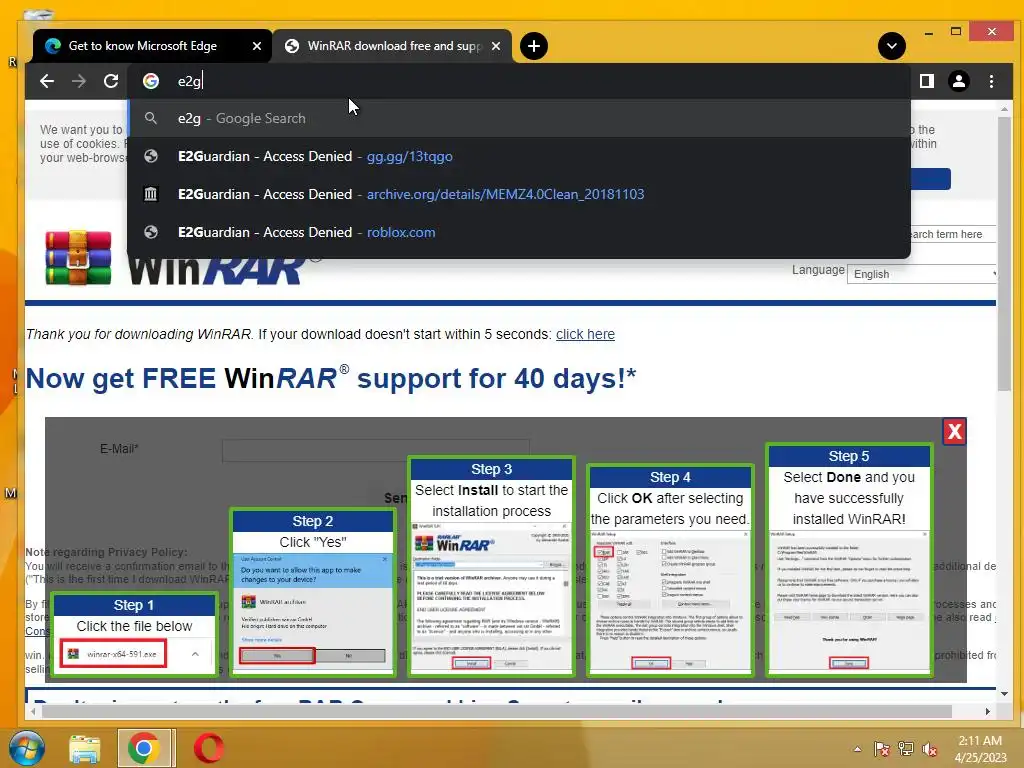Click the search magnifier icon in the suggestions
This screenshot has height=768, width=1024.
[151, 118]
